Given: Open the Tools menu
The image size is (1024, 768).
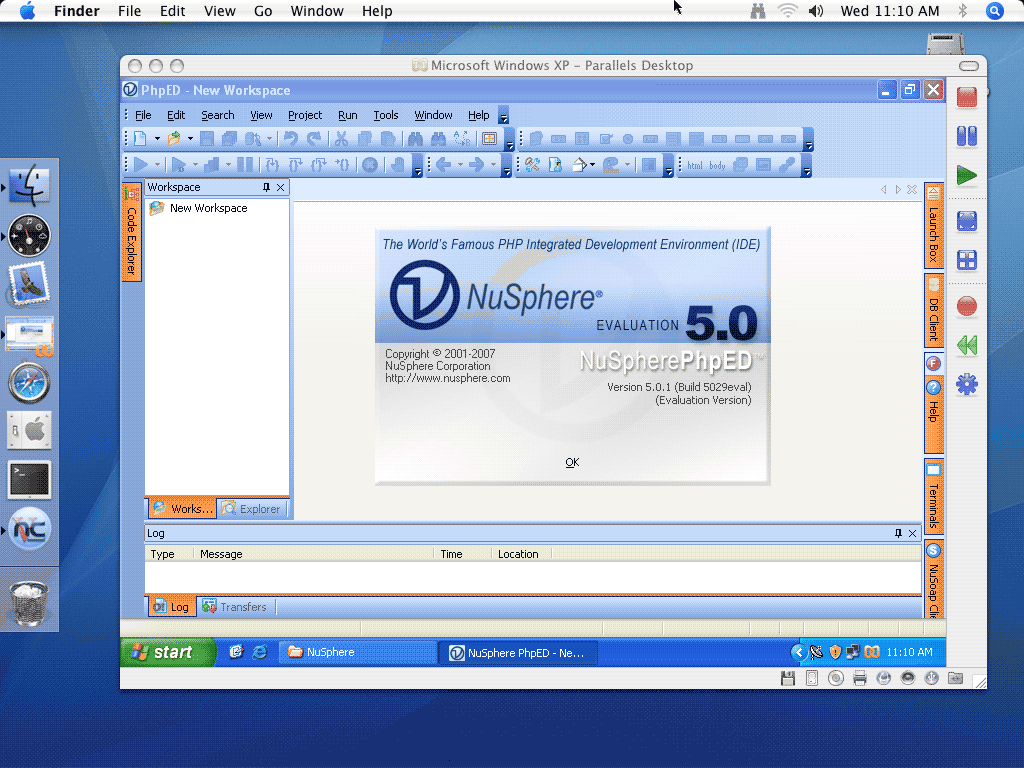Looking at the screenshot, I should [x=385, y=115].
